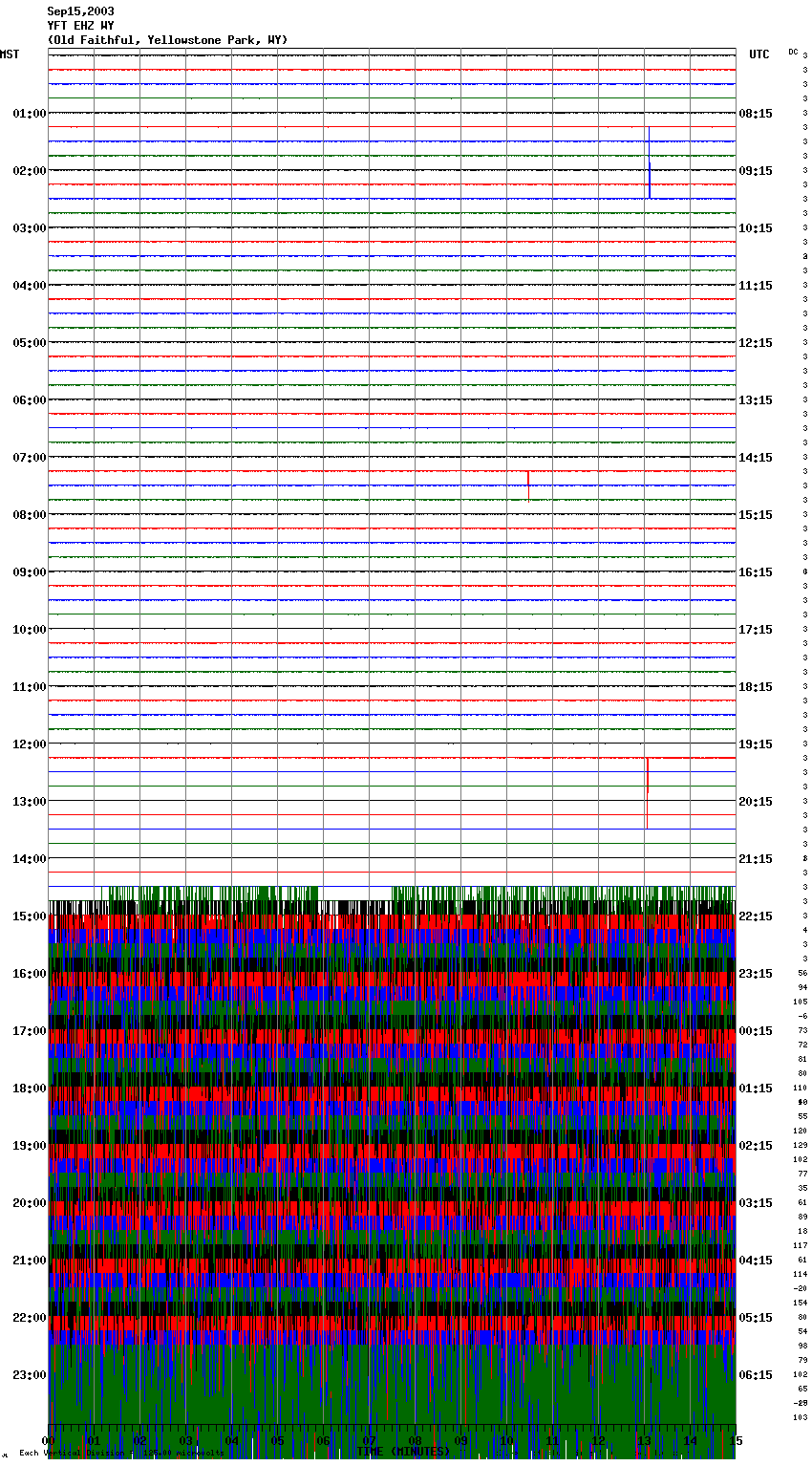Viewport: 812px width, 1466px height.
Task: Click the DC offset value '-6'
Action: [x=802, y=1016]
